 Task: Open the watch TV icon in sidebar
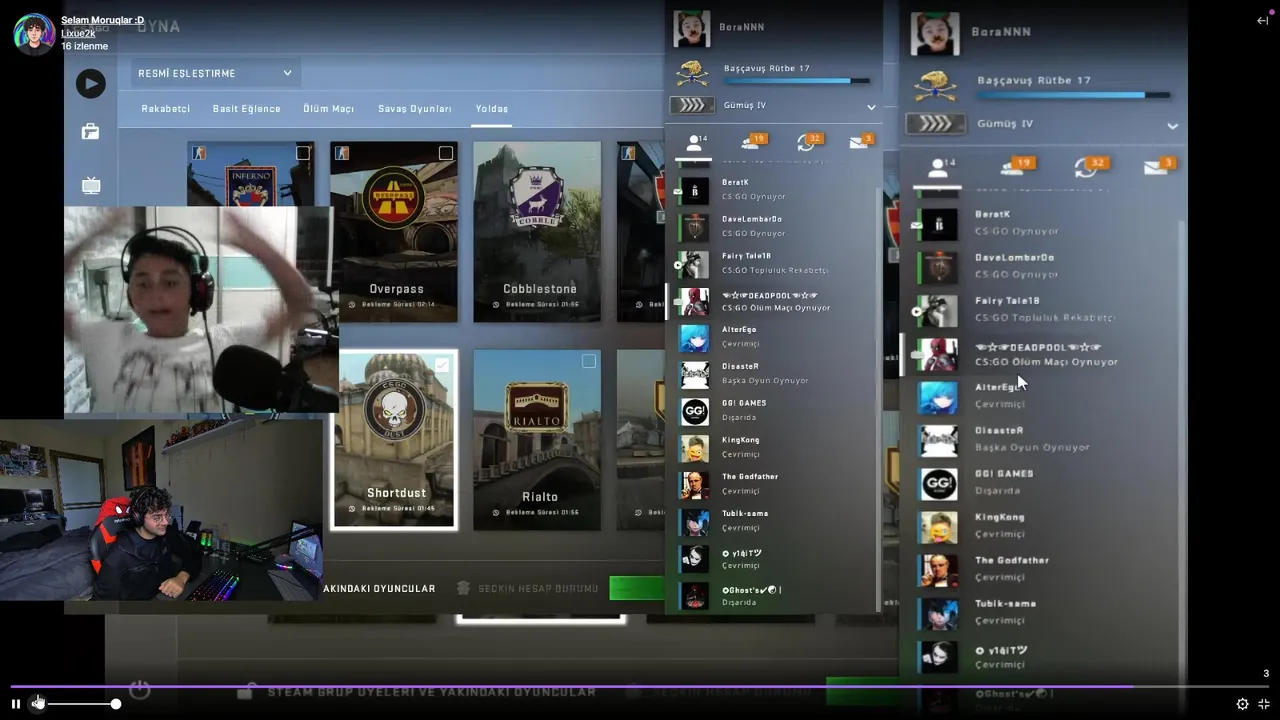click(90, 185)
